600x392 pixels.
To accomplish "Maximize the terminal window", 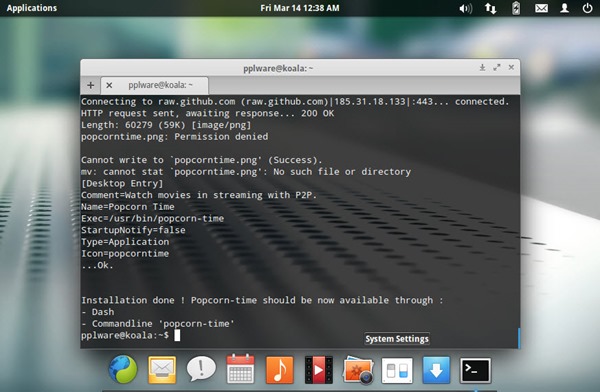I will (497, 67).
